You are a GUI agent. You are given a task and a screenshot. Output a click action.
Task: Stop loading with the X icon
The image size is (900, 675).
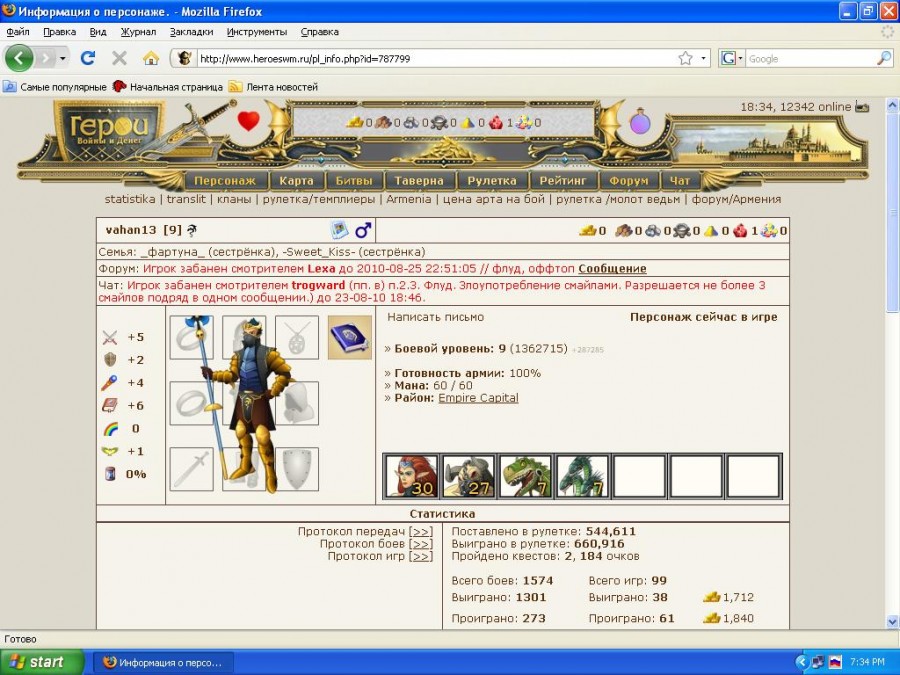click(x=119, y=58)
